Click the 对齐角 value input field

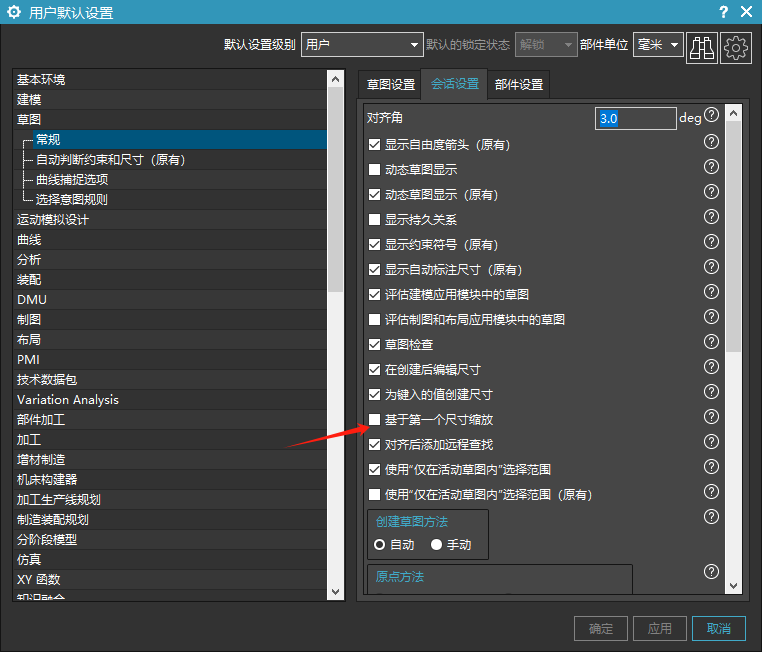point(636,119)
